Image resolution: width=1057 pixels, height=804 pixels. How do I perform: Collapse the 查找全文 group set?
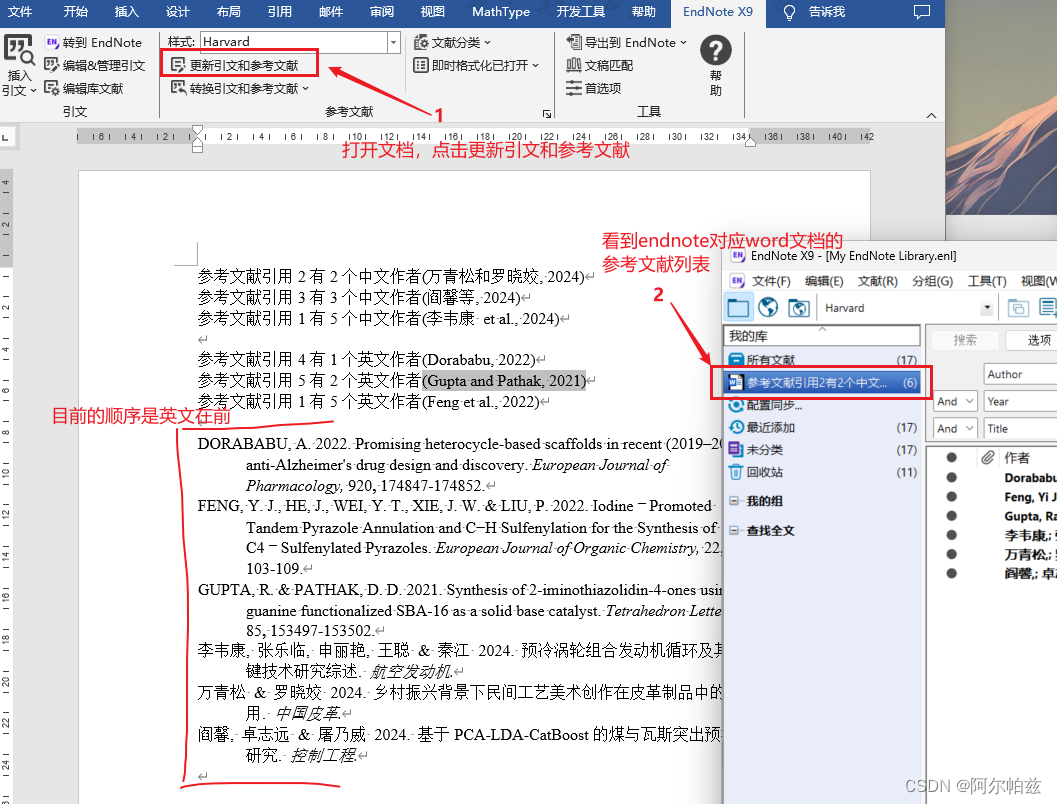tap(734, 530)
